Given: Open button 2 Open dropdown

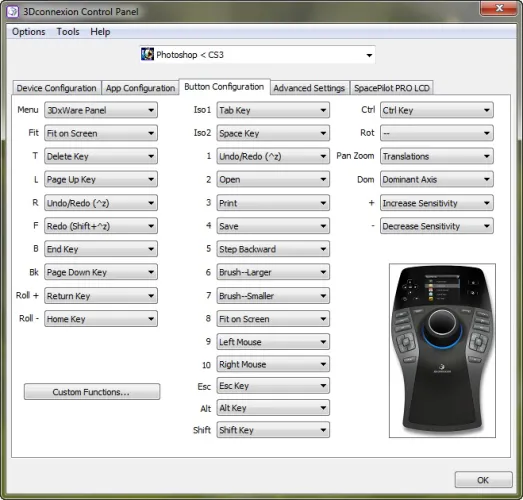Looking at the screenshot, I should [x=273, y=179].
